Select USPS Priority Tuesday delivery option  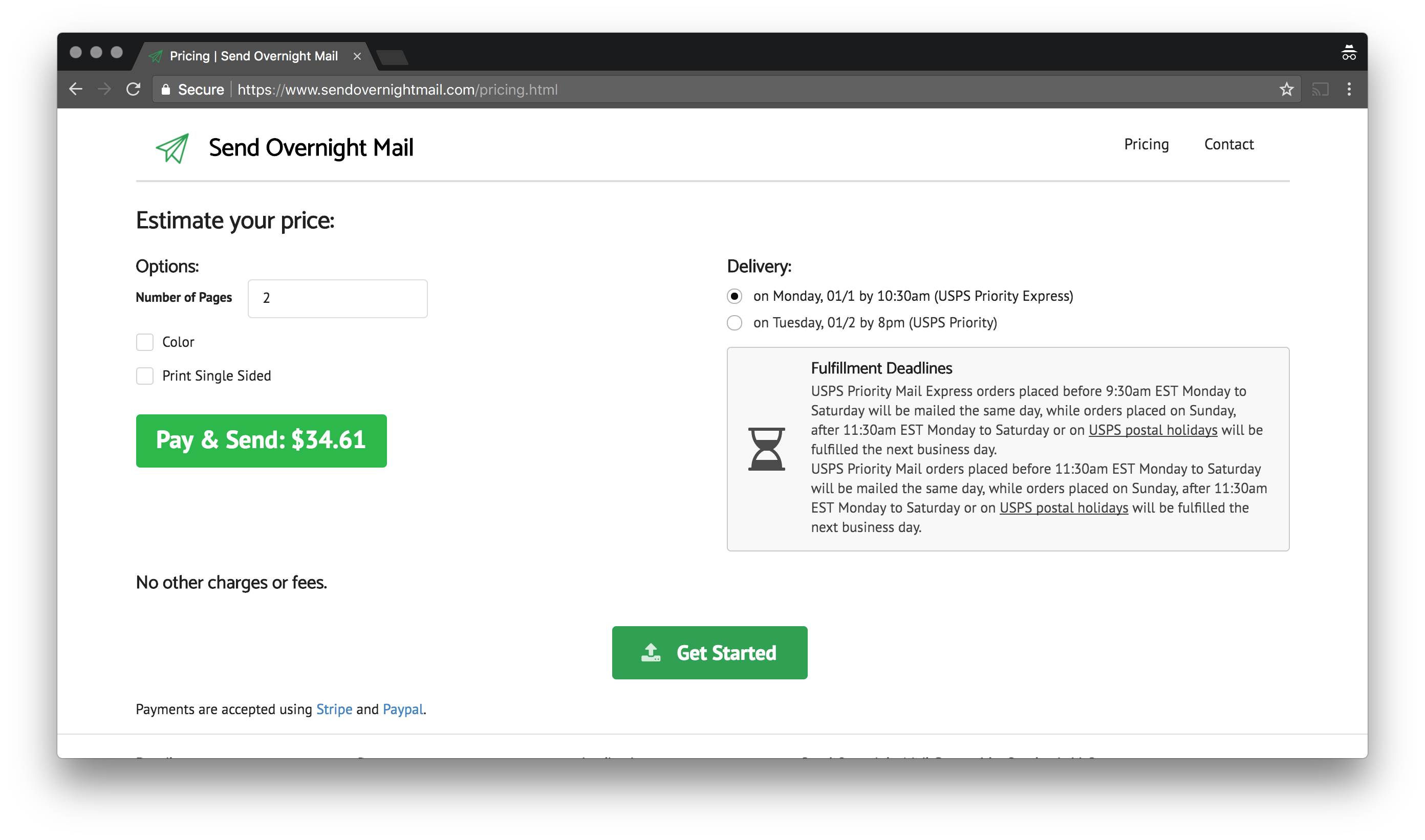click(735, 323)
